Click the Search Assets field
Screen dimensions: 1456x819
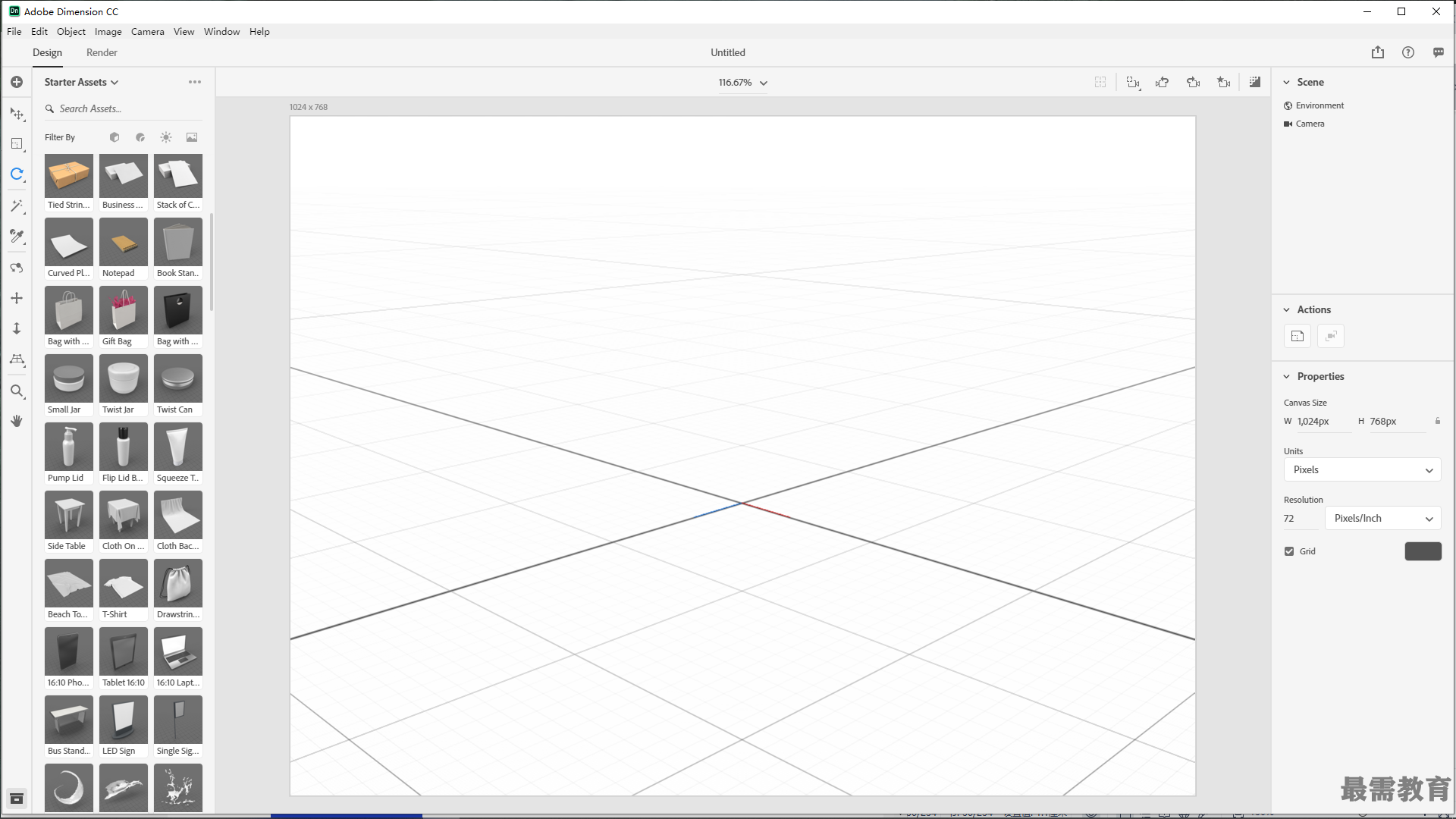pos(123,108)
